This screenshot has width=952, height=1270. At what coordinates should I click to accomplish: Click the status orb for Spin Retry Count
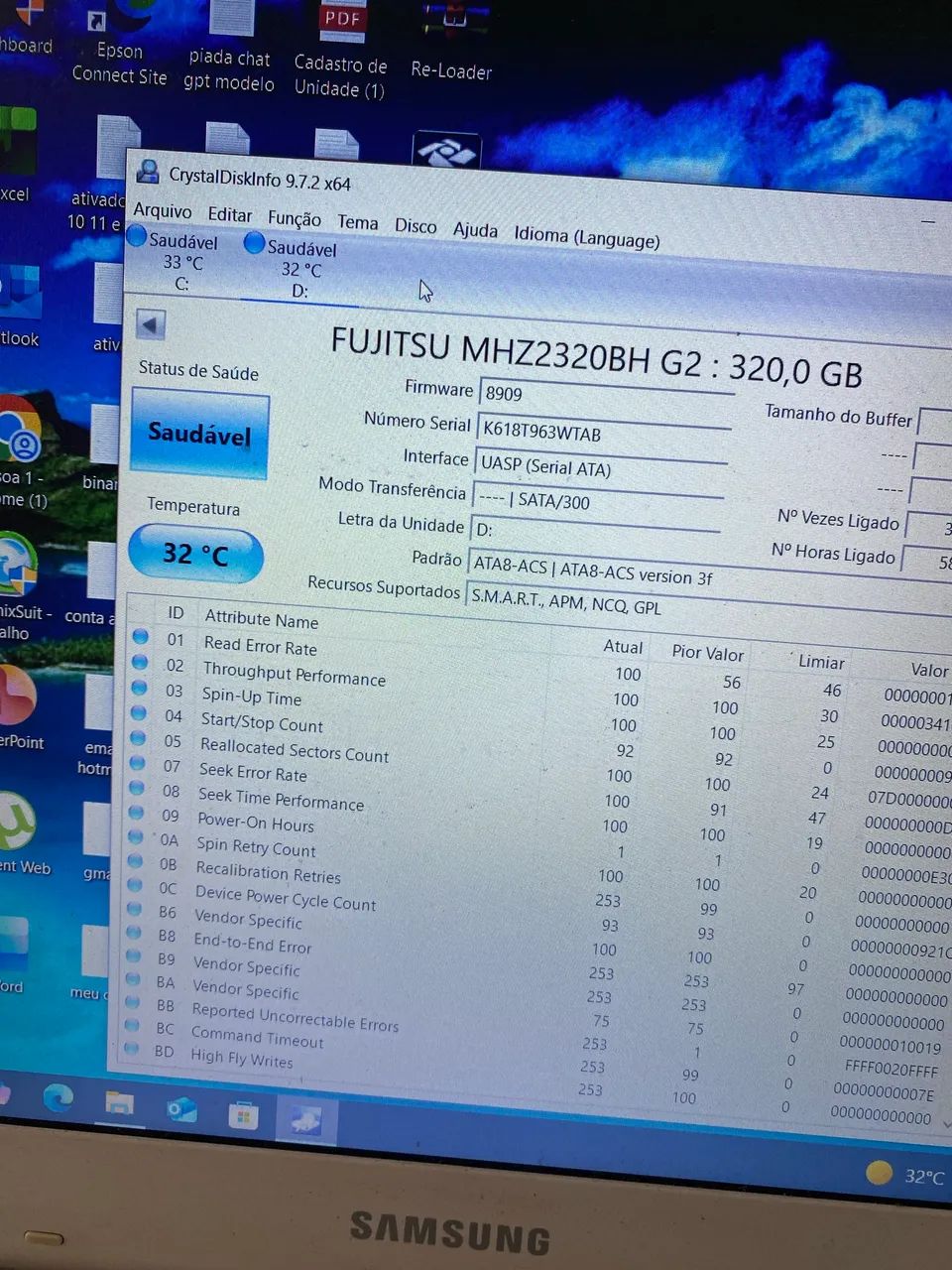click(x=136, y=836)
